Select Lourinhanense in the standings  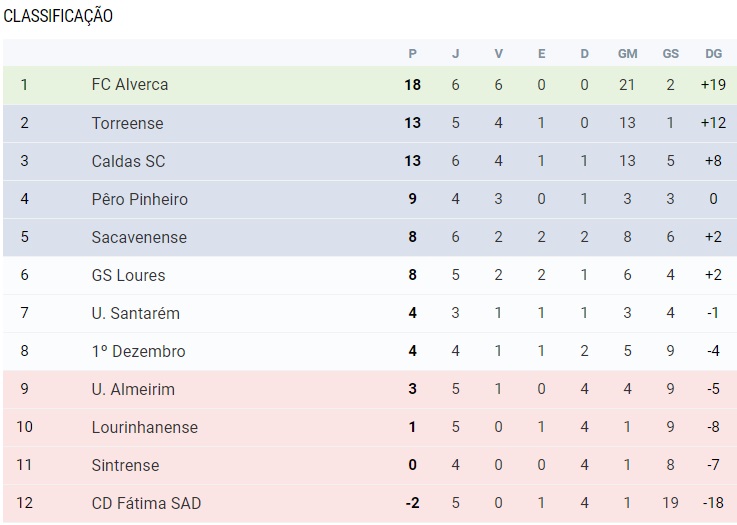pos(145,427)
